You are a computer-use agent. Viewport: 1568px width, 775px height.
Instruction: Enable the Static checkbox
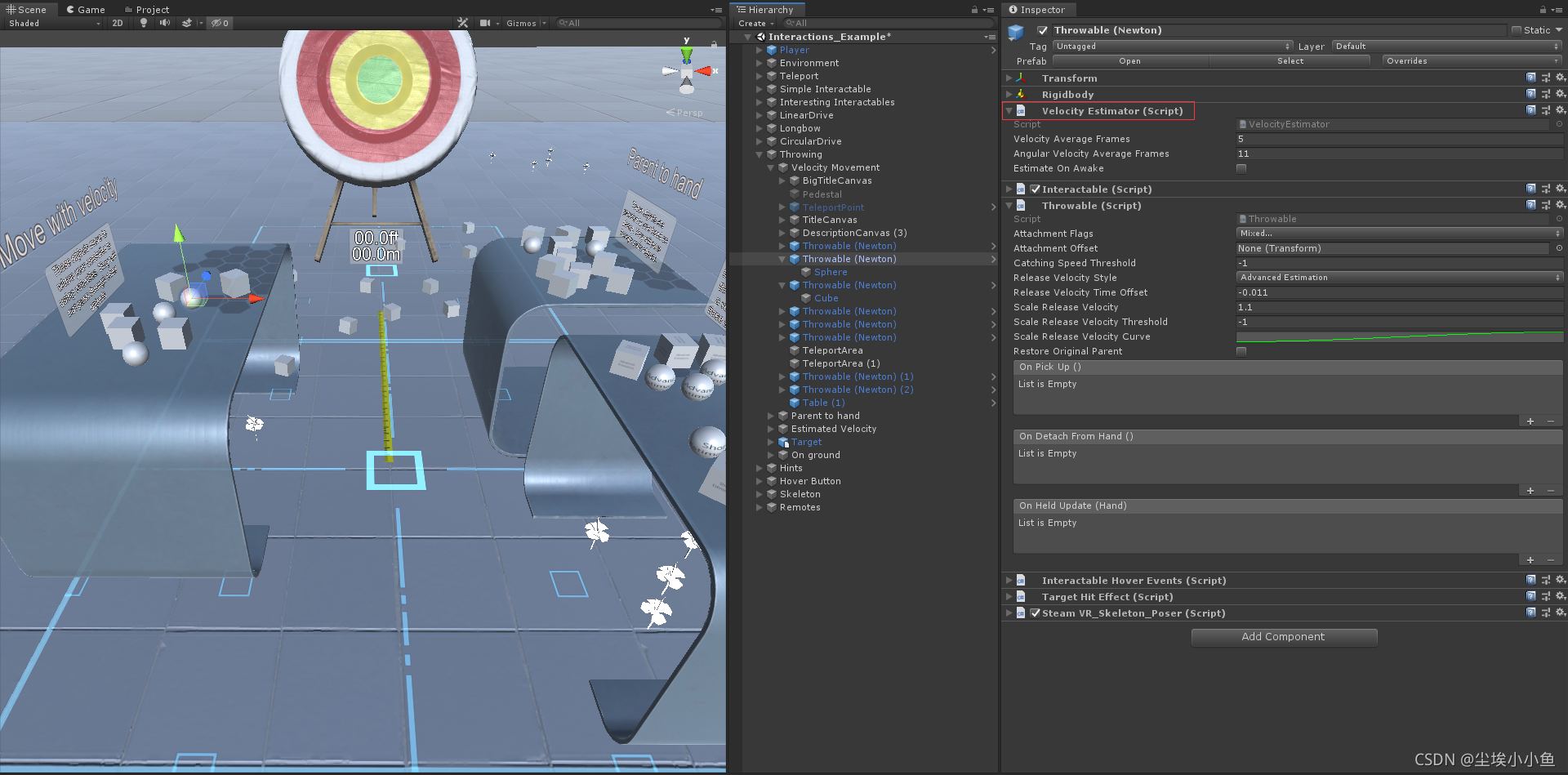(1517, 30)
